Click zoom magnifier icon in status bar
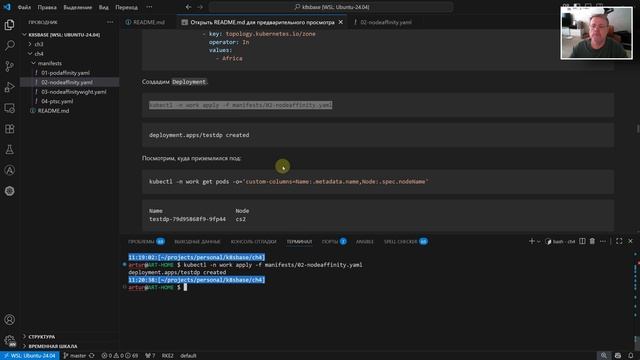Viewport: 640px width, 360px height. (x=604, y=356)
